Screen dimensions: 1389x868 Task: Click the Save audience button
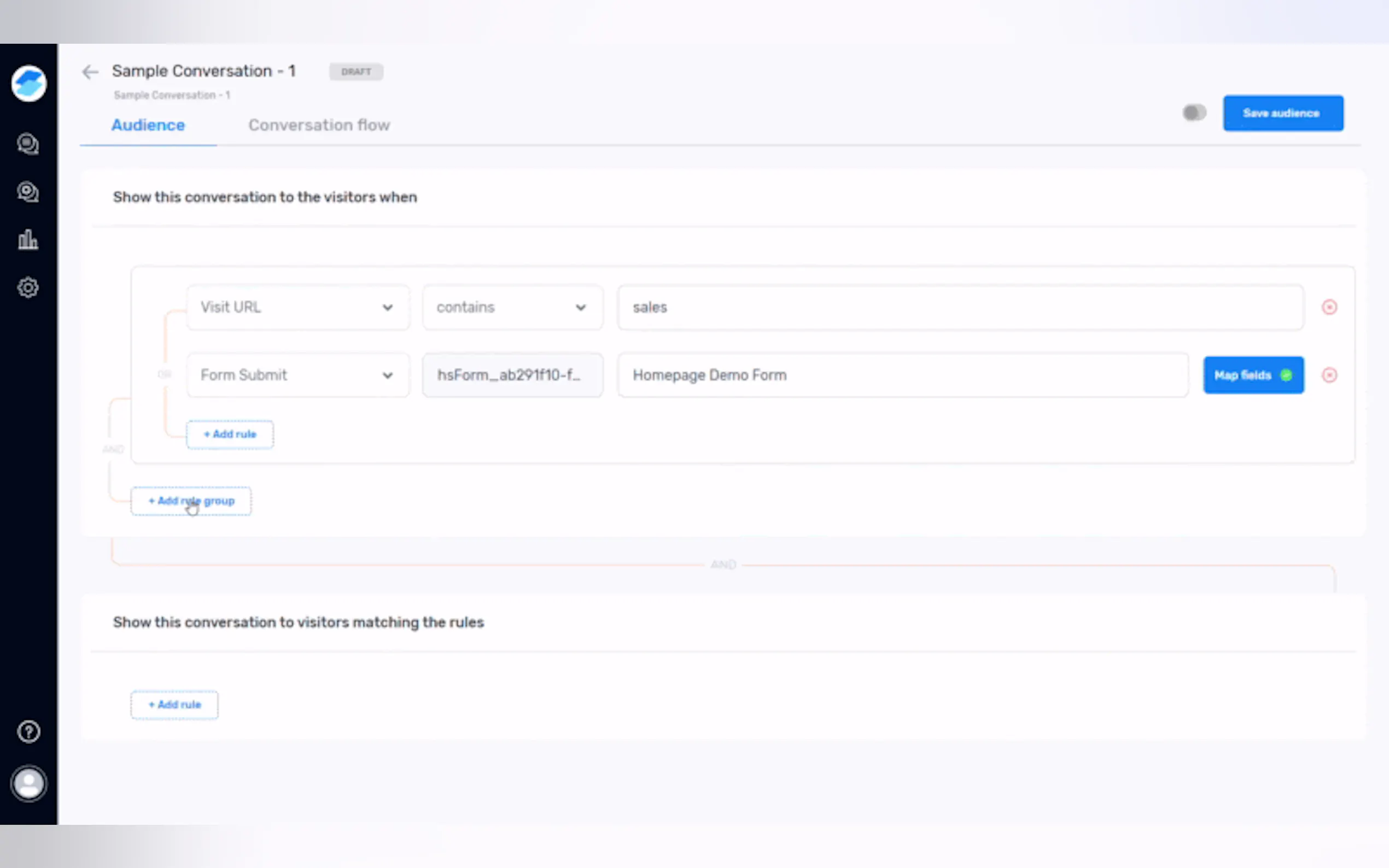pos(1282,113)
